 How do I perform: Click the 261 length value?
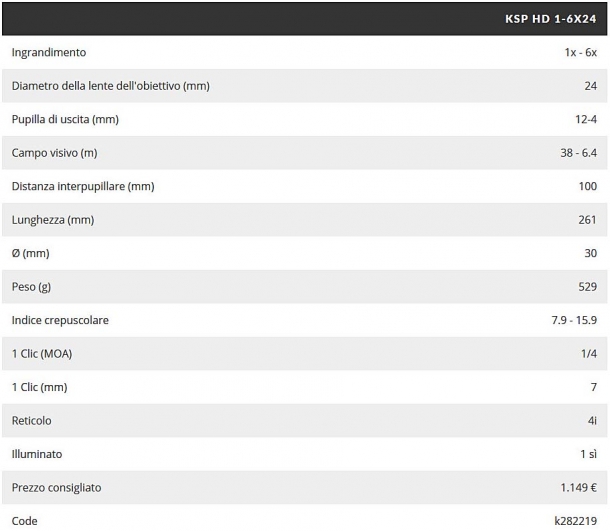click(x=587, y=220)
